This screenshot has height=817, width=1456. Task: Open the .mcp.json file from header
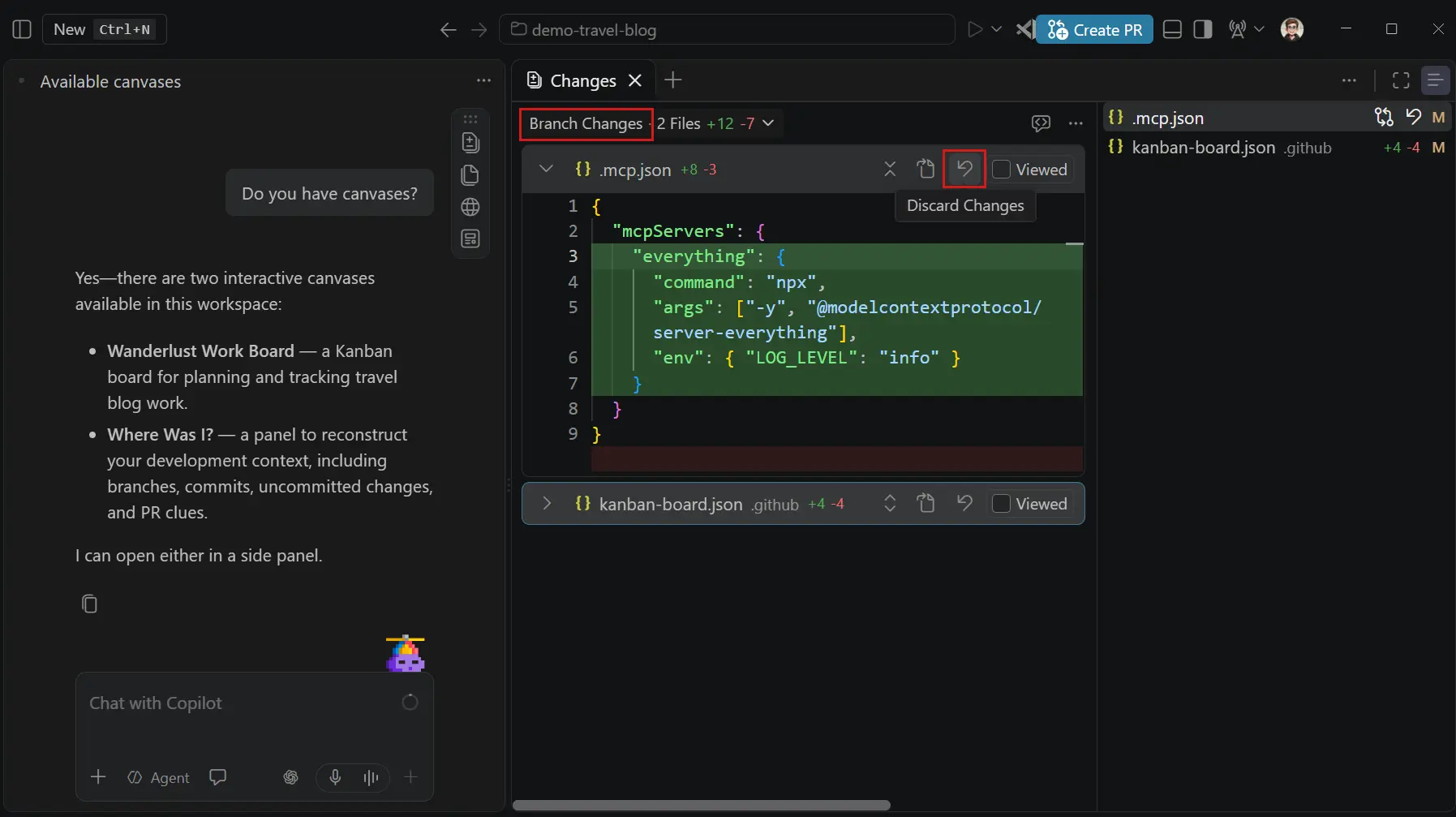click(x=926, y=169)
